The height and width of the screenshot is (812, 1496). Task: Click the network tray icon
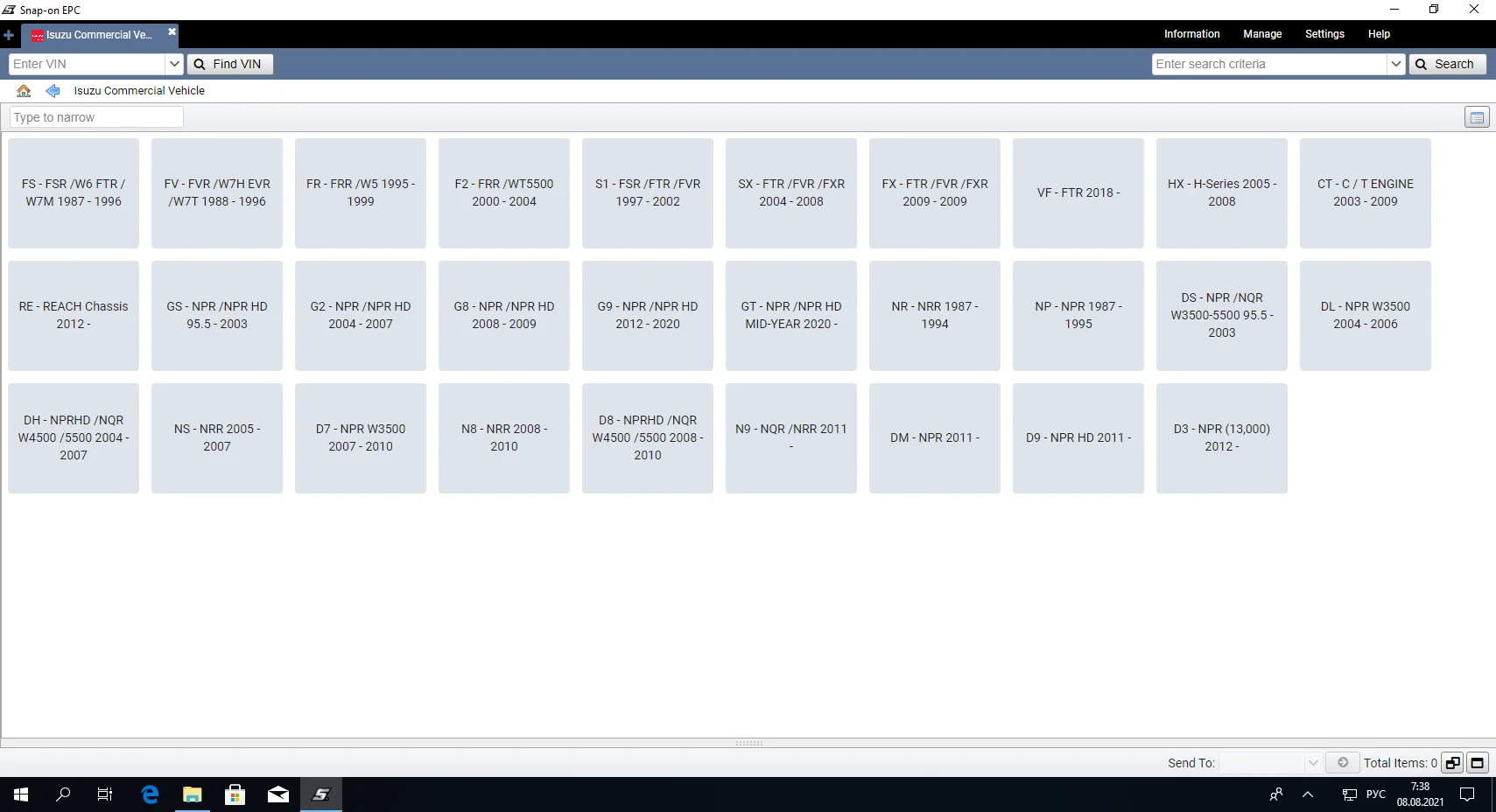point(1350,794)
